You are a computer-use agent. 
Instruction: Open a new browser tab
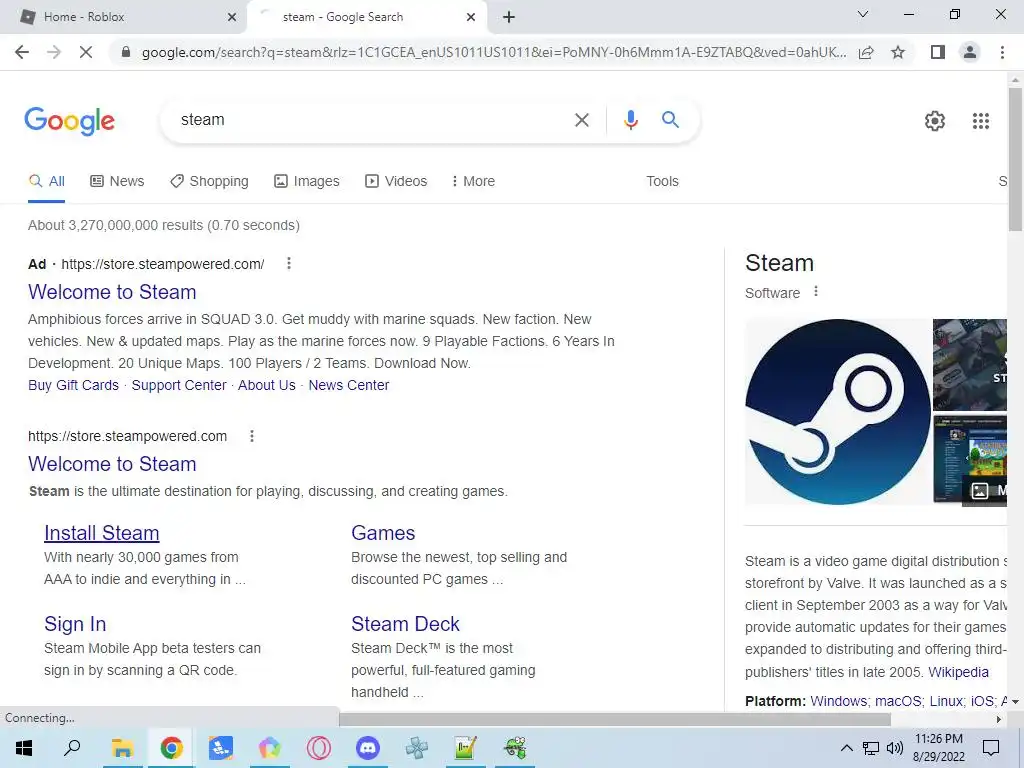pos(509,17)
